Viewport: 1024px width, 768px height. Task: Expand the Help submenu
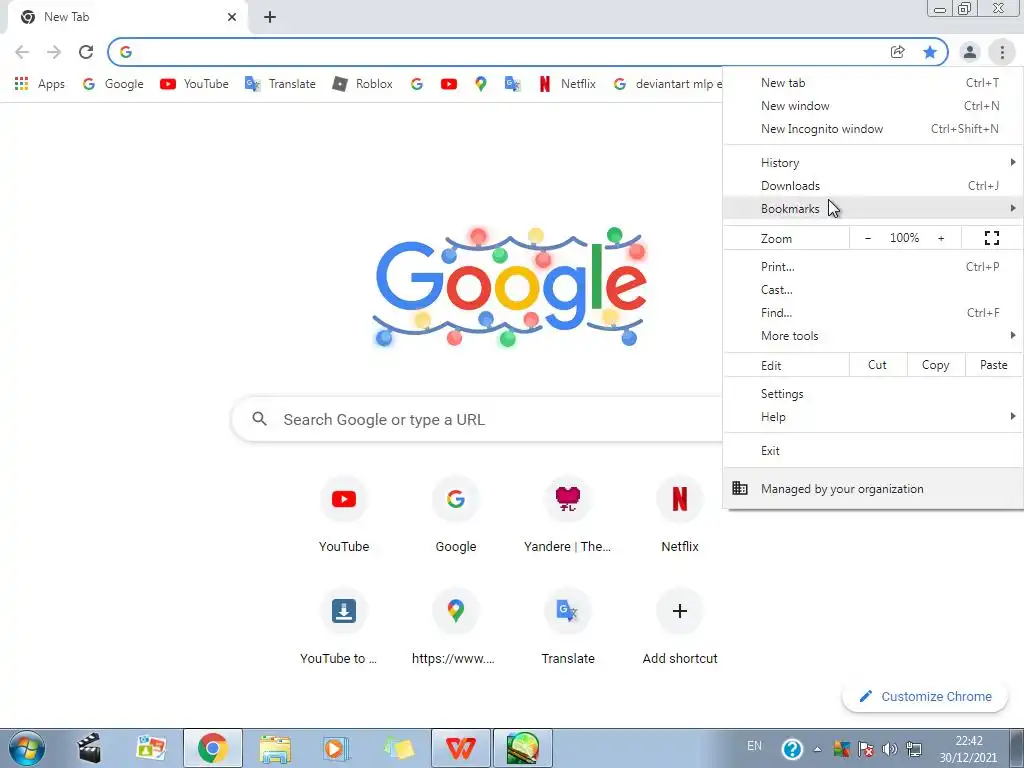click(x=873, y=417)
